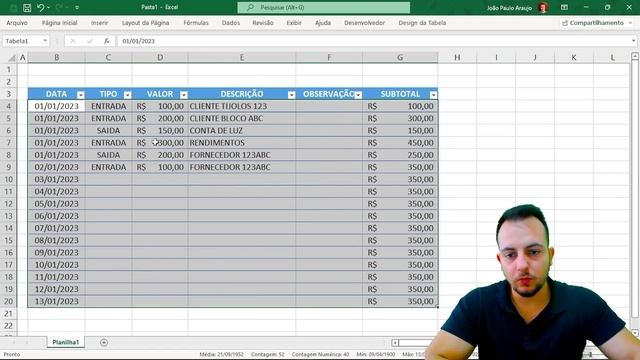Click the Undo arrow icon

click(40, 8)
